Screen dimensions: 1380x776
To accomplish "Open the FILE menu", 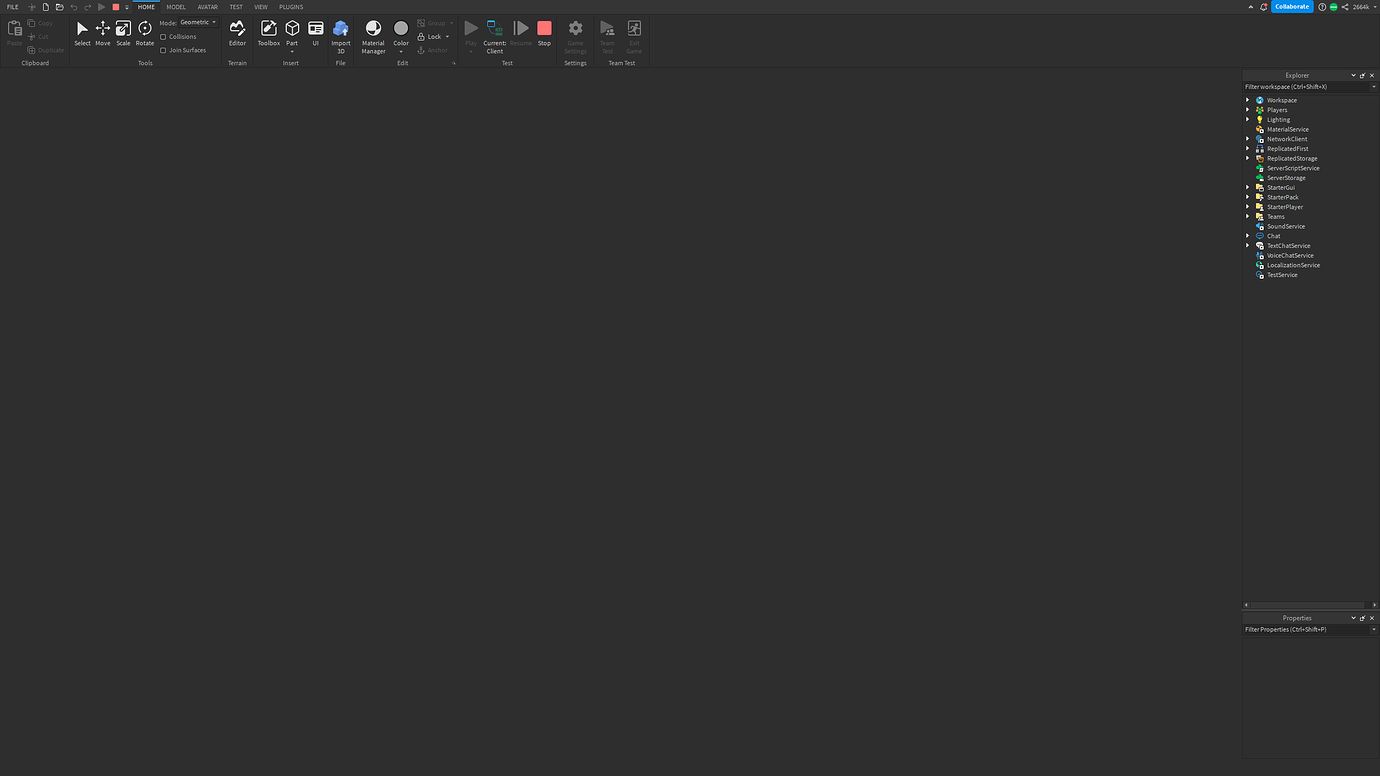I will point(11,6).
